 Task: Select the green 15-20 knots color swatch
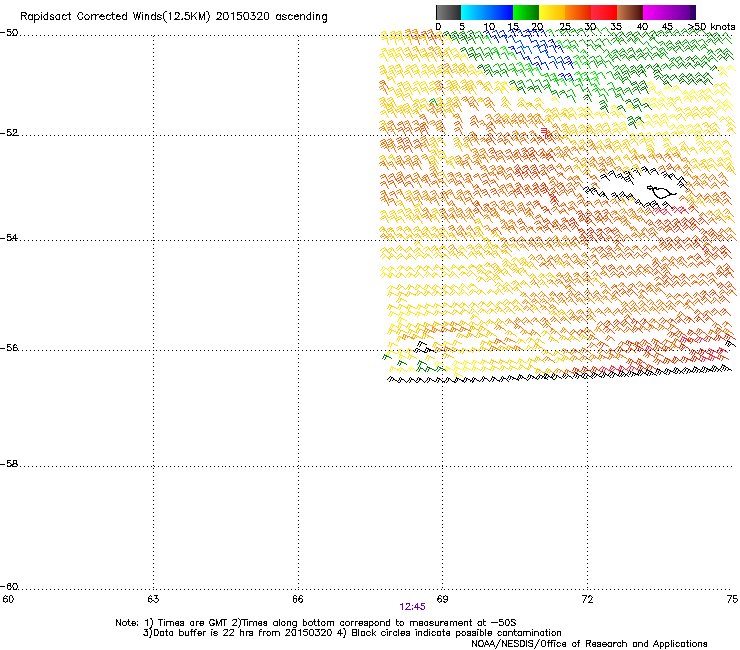click(x=526, y=12)
